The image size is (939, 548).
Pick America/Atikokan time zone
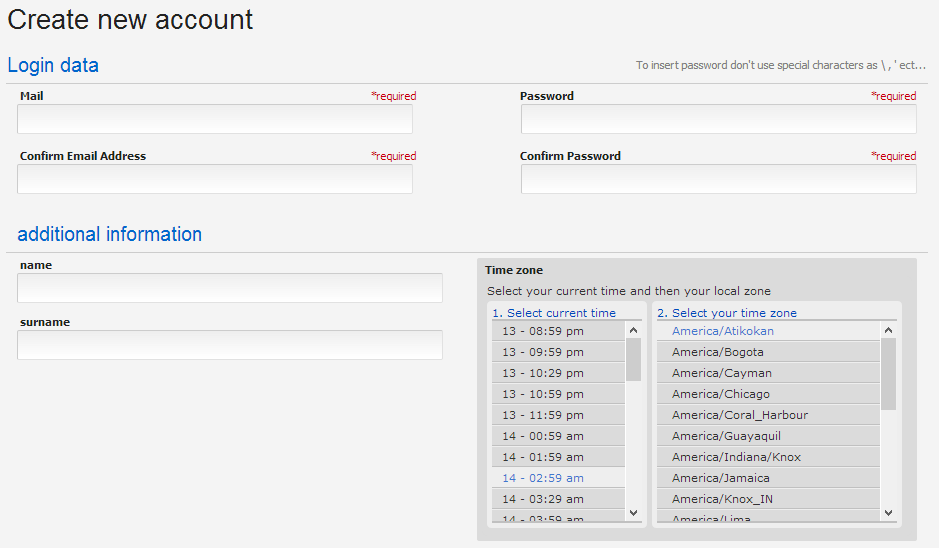click(768, 331)
